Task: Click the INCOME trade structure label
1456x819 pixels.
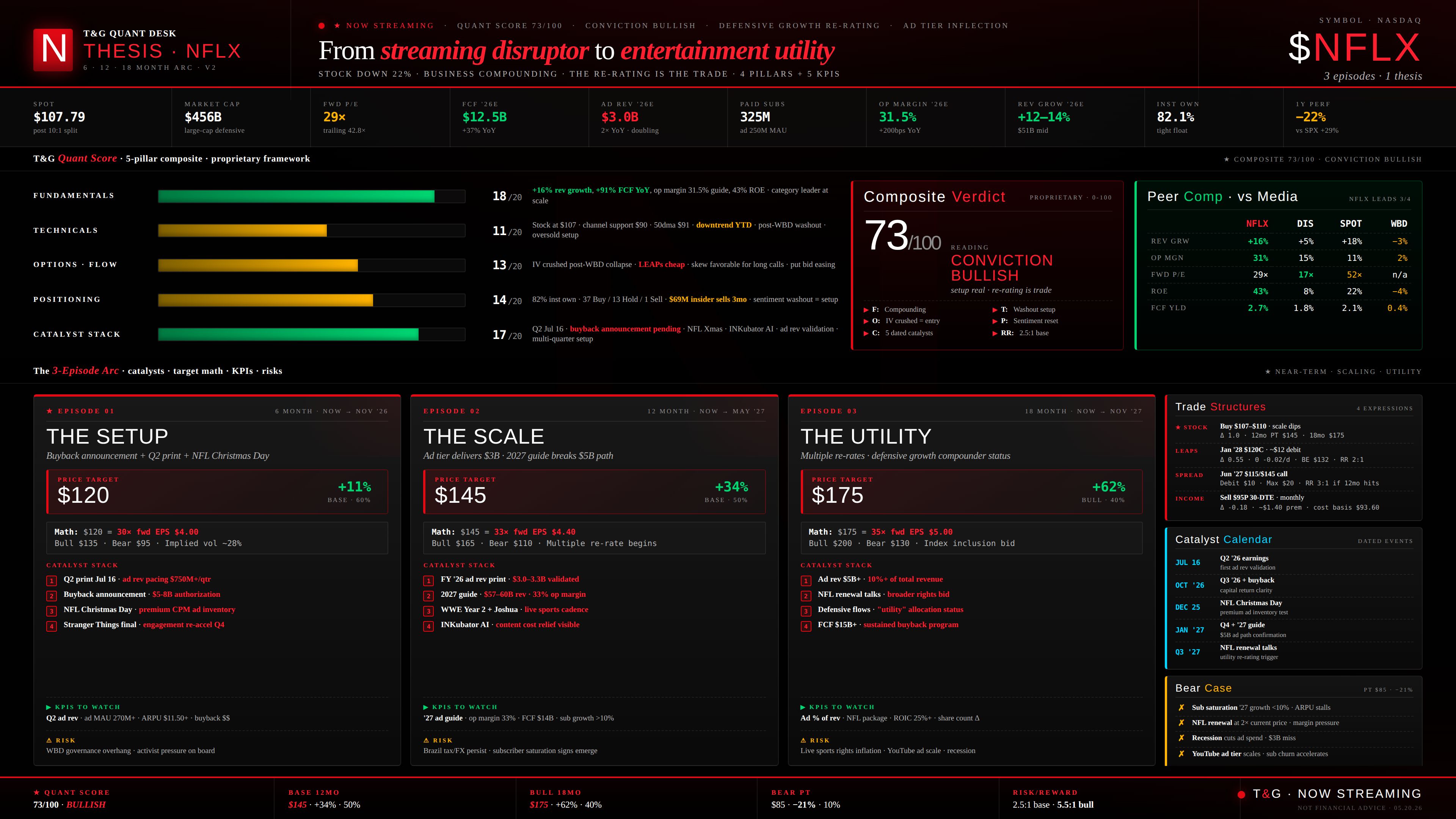Action: coord(1190,499)
